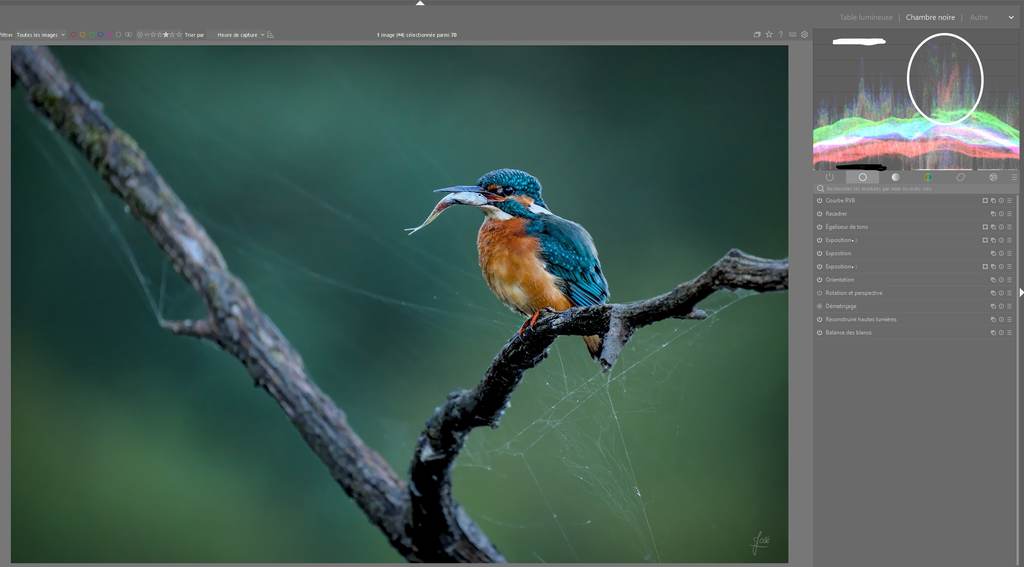Click the blue color label filter

101,35
